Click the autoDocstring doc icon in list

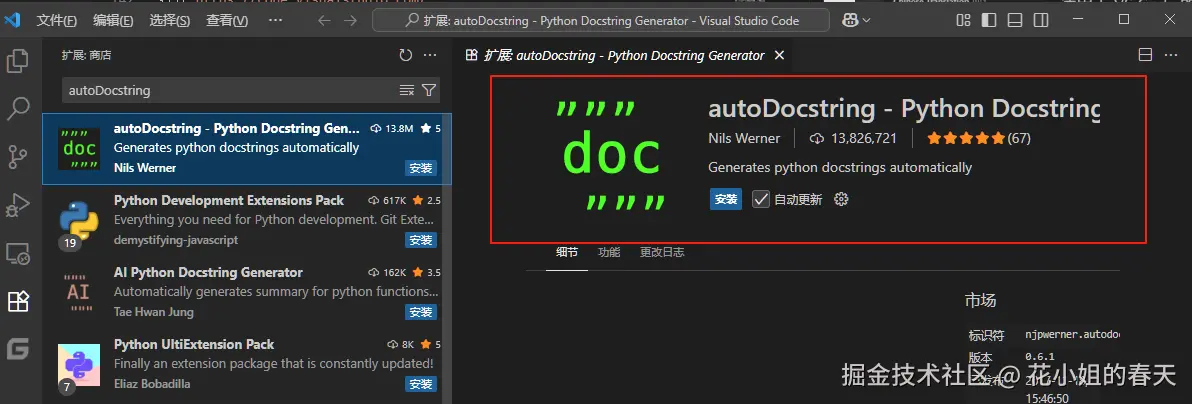coord(79,148)
